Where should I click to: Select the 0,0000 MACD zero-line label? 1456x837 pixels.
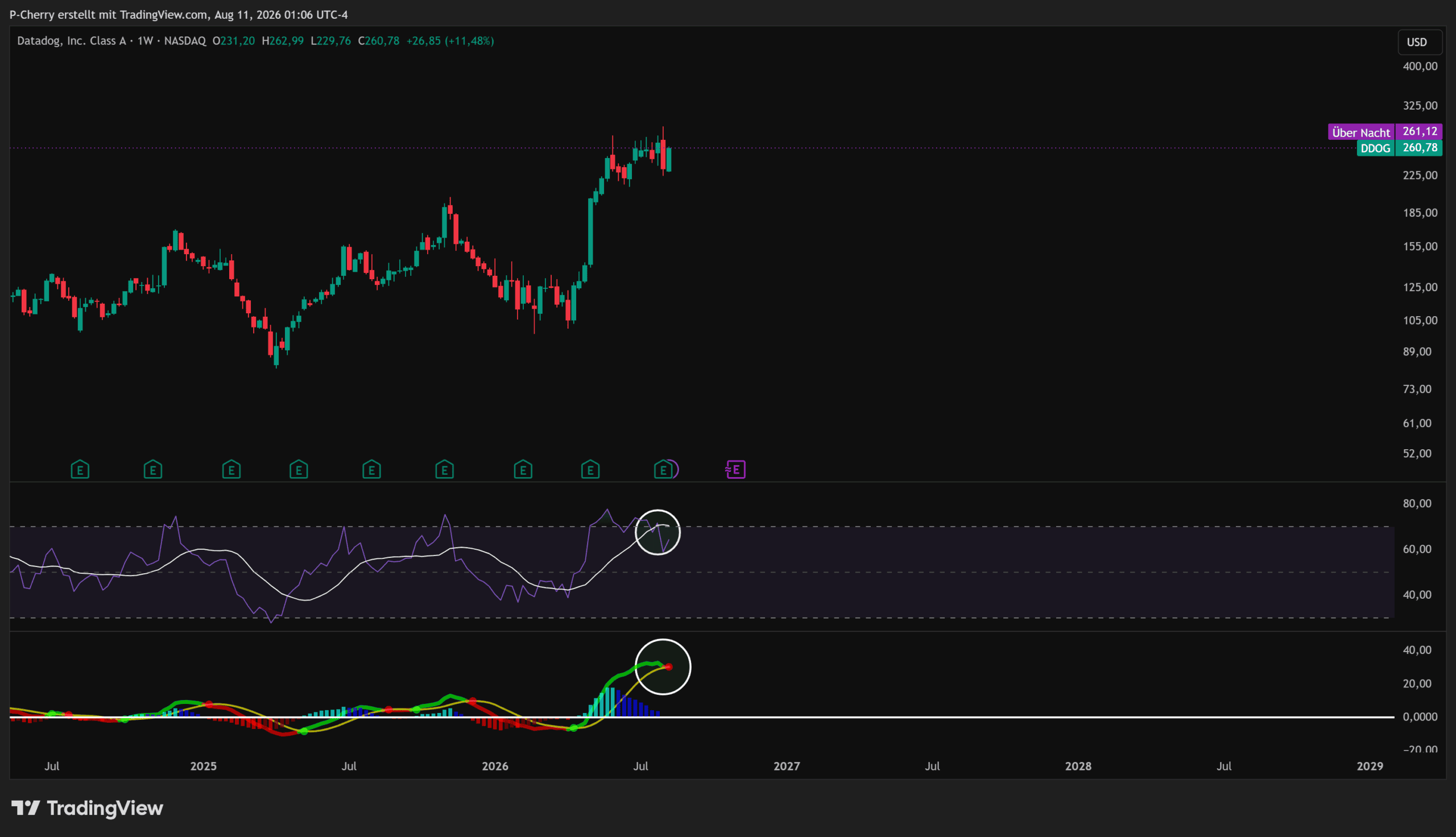click(1420, 717)
